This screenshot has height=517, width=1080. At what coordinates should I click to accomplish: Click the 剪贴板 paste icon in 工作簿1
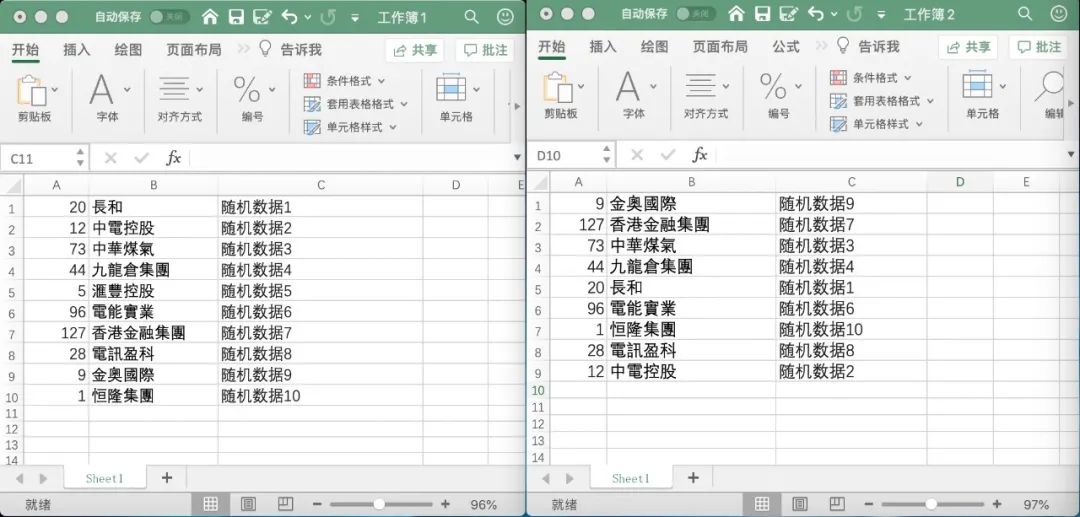31,90
